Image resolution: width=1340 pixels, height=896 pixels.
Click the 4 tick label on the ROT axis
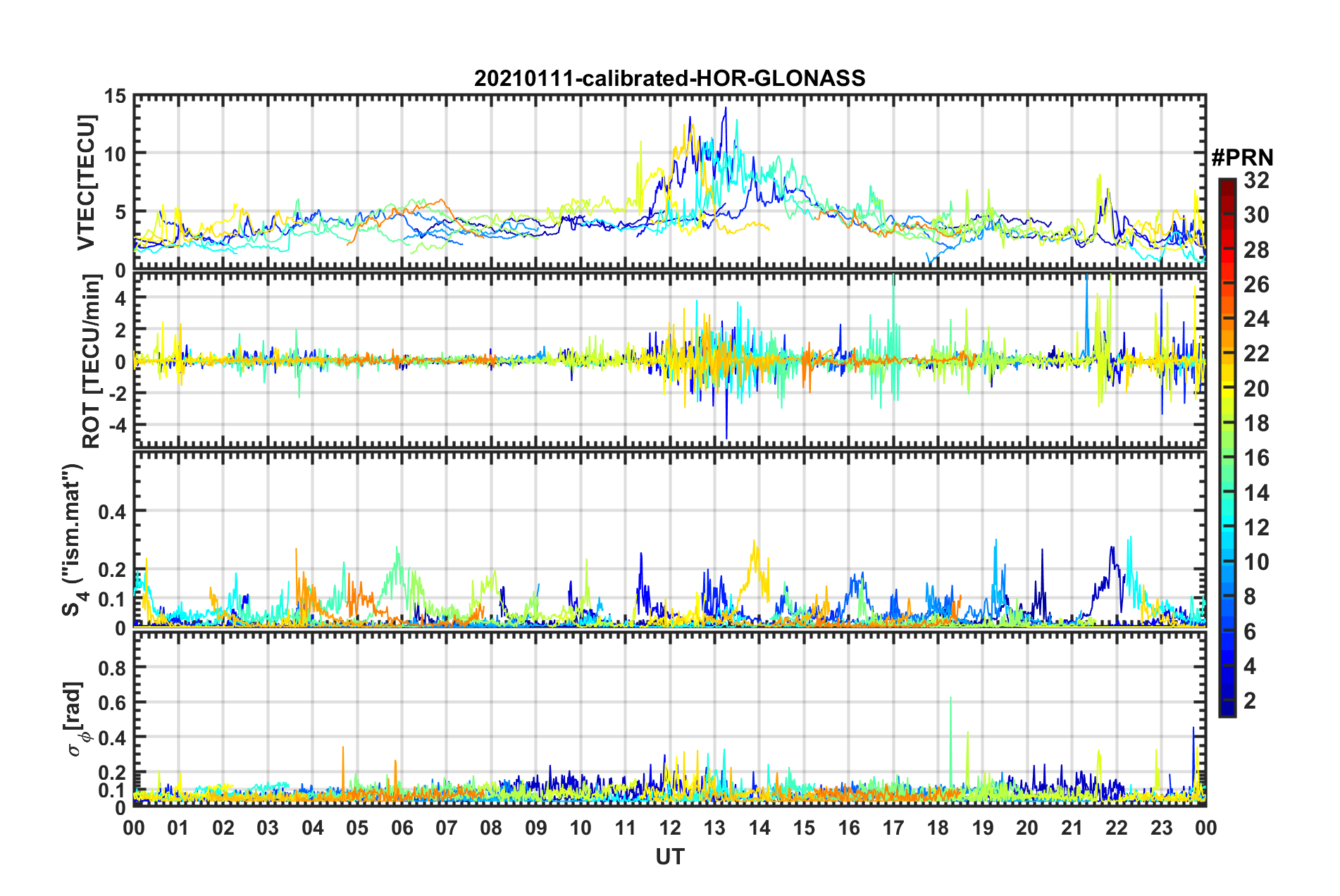[120, 299]
